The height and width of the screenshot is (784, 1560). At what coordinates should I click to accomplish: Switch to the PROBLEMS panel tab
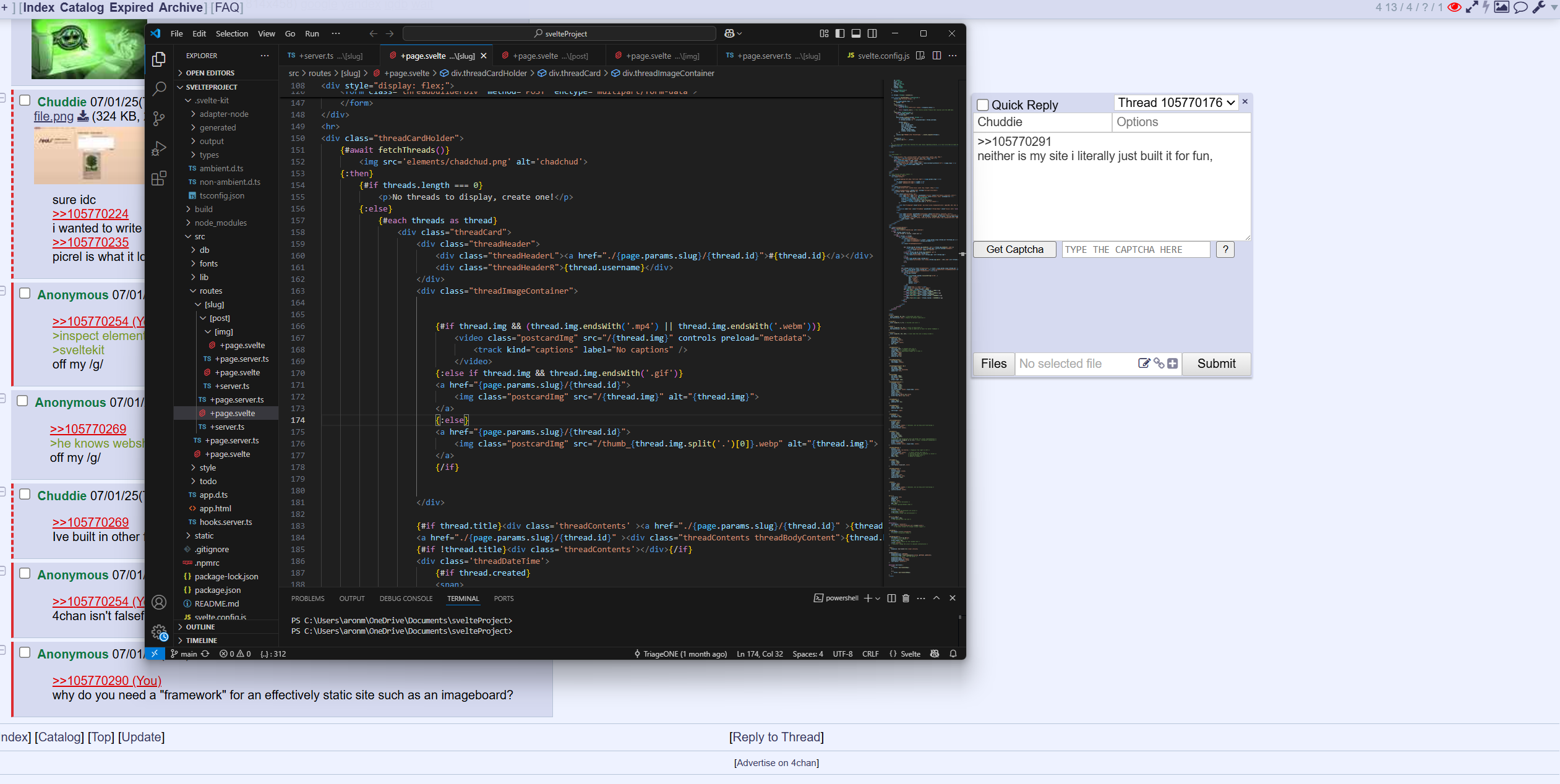pos(307,599)
